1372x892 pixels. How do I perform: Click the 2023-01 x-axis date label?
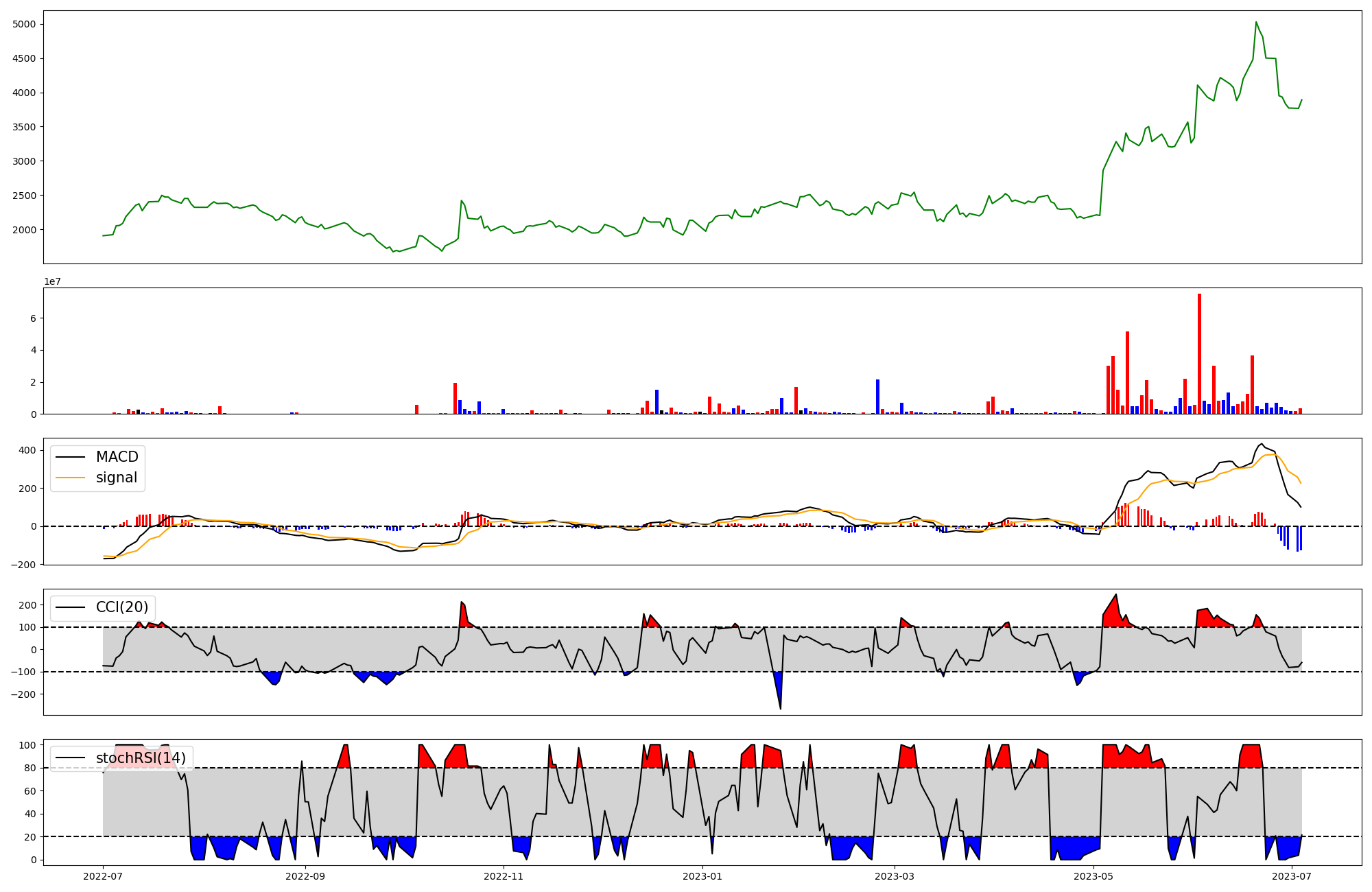click(702, 876)
